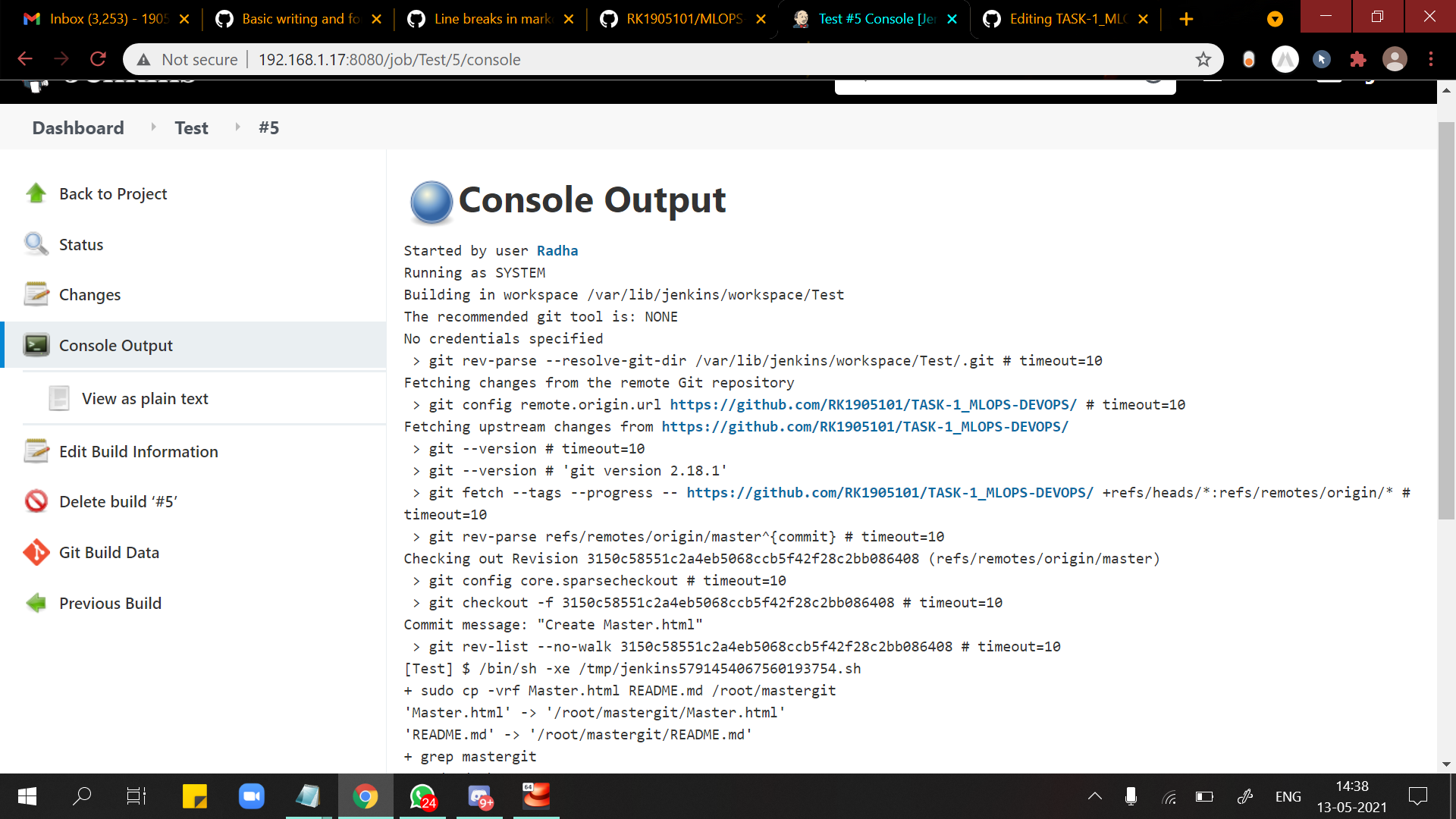Open the Fetching upstream changes GitHub link
The height and width of the screenshot is (819, 1456).
point(864,426)
